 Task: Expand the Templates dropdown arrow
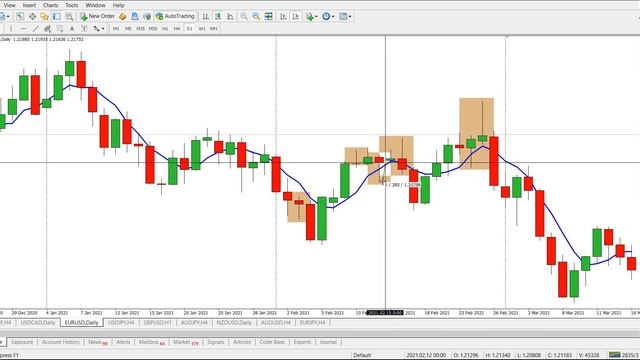point(350,16)
